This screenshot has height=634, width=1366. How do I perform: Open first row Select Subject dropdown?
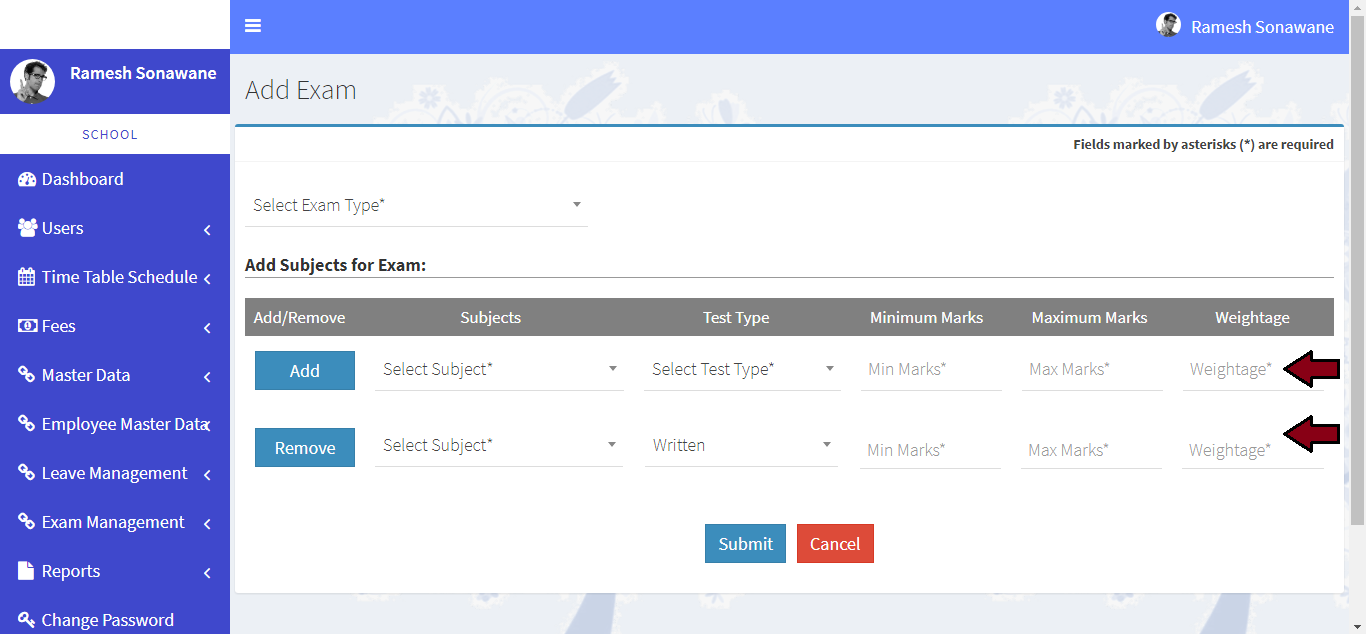tap(499, 369)
